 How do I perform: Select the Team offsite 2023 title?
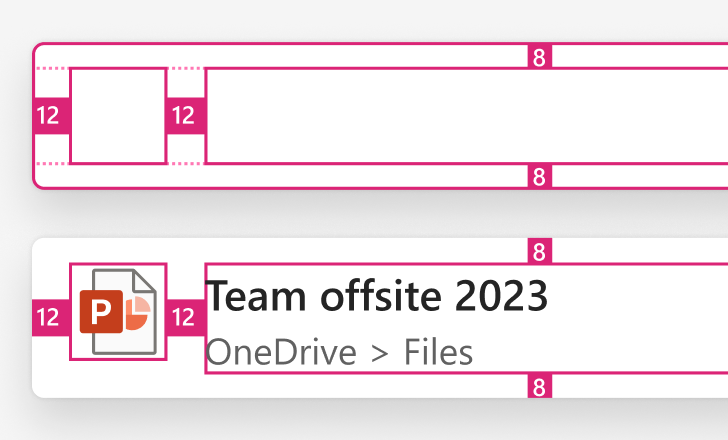(x=377, y=296)
